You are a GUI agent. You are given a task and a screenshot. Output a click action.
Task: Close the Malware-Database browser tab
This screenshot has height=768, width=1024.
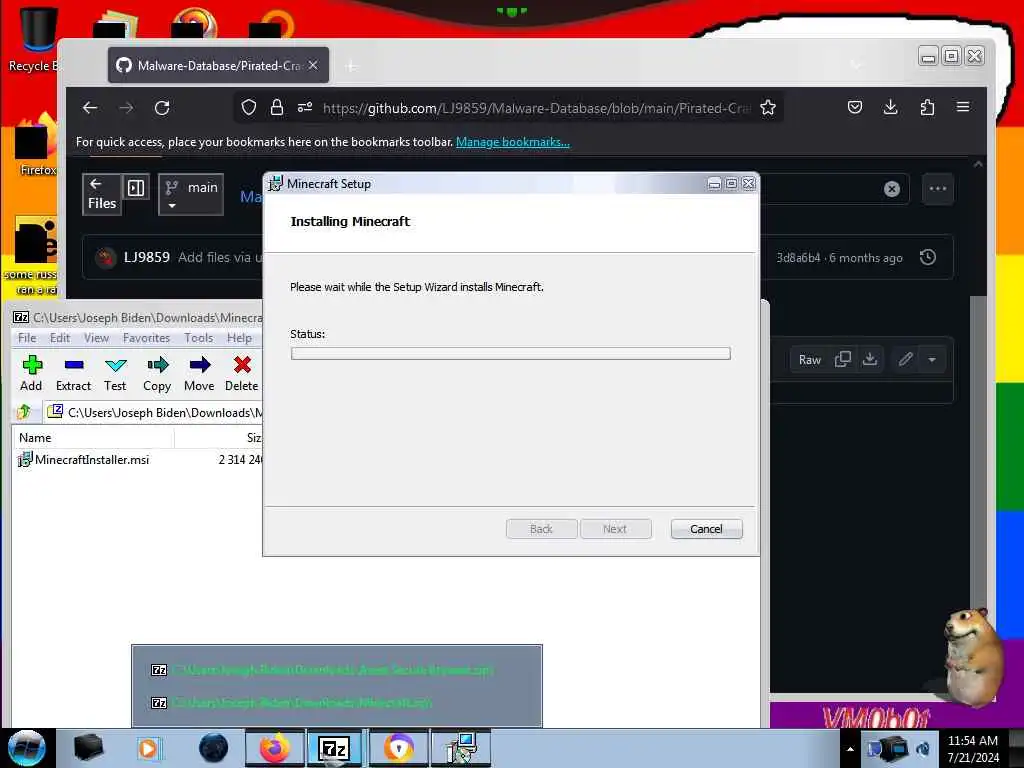tap(313, 65)
